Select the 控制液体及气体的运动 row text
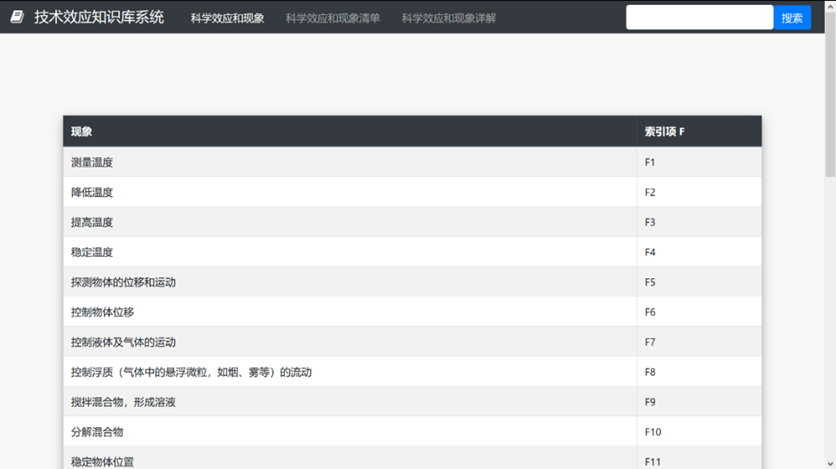836x469 pixels. click(123, 342)
